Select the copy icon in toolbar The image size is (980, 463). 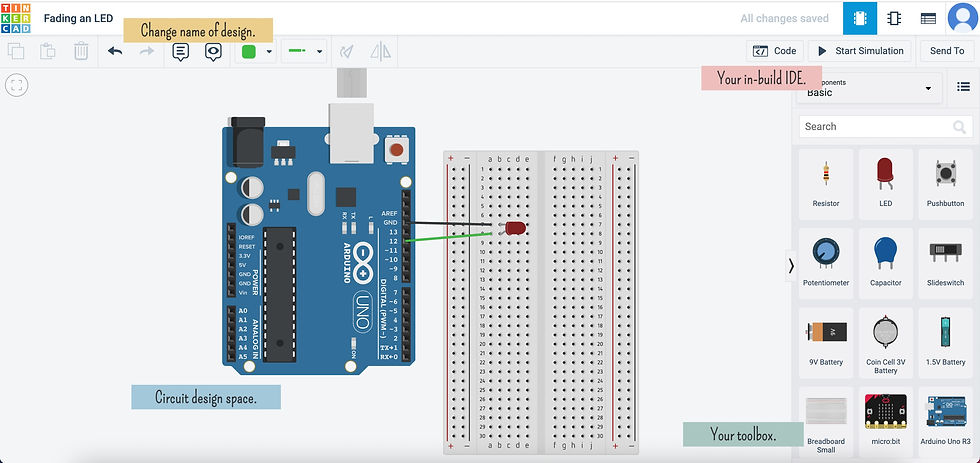tap(16, 51)
